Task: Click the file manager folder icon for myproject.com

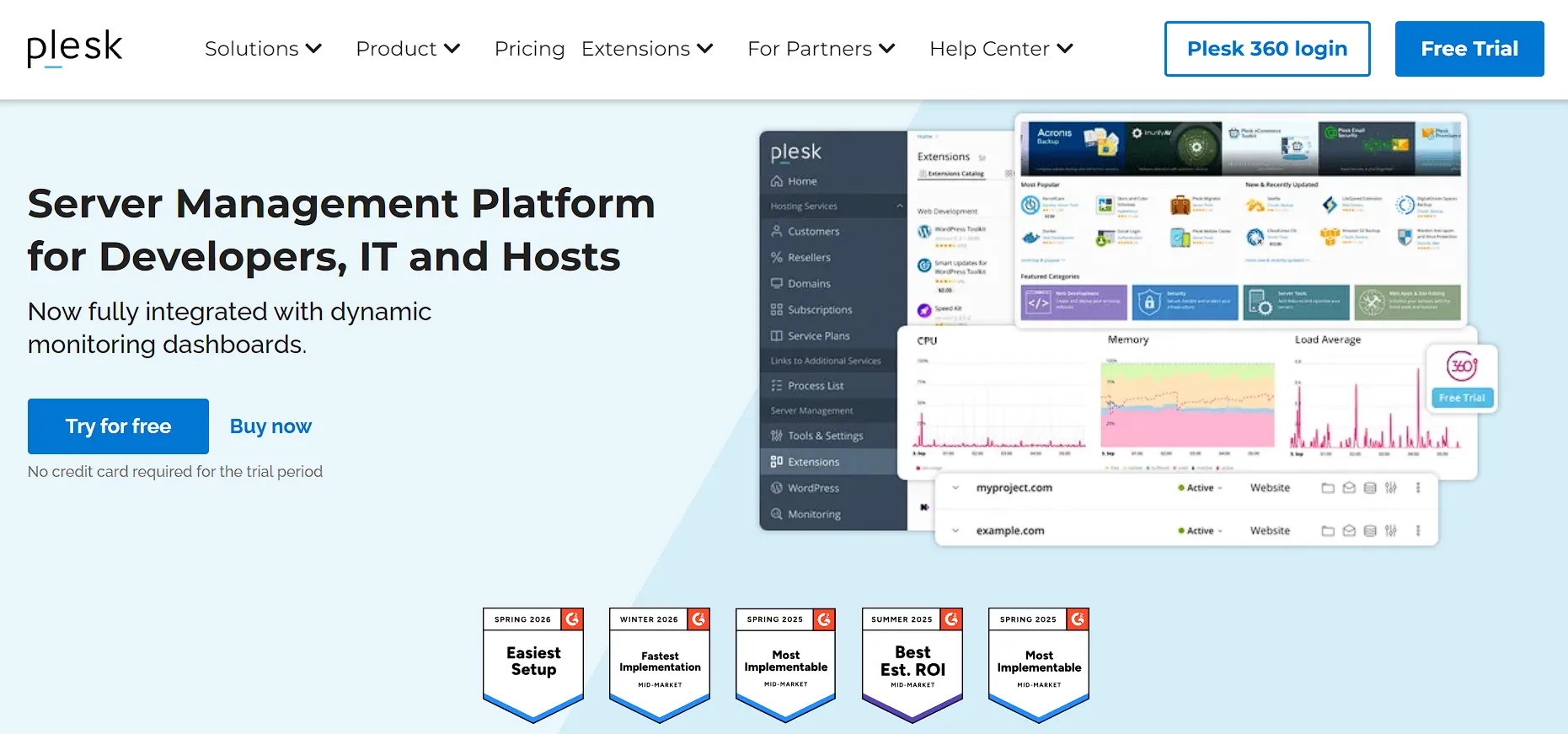Action: pyautogui.click(x=1328, y=488)
